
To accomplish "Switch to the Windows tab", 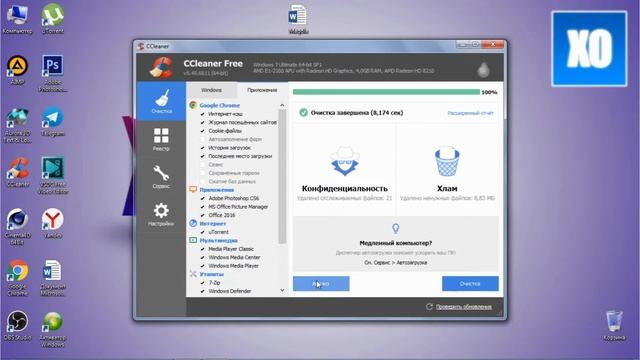I will coord(211,90).
